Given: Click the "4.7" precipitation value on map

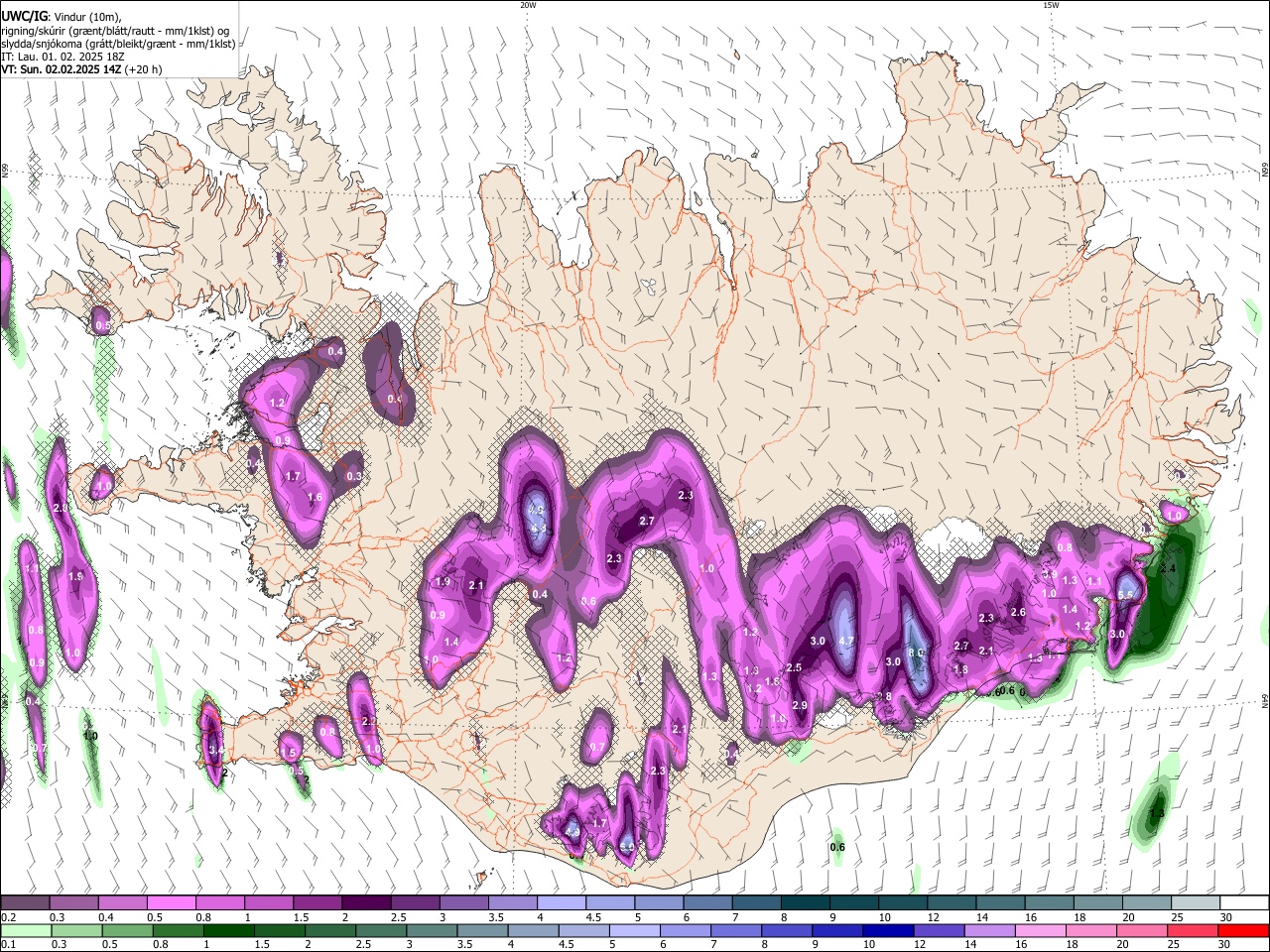Looking at the screenshot, I should click(x=846, y=642).
